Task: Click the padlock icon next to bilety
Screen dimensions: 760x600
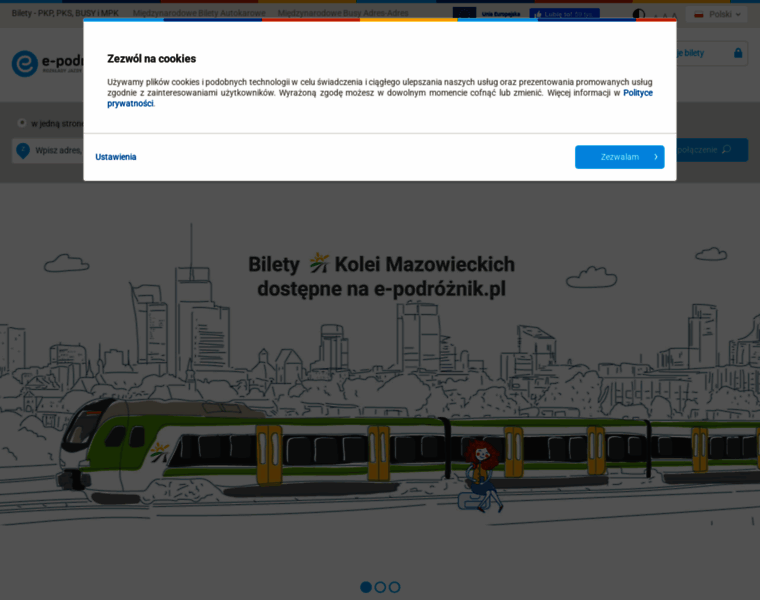Action: pyautogui.click(x=738, y=53)
